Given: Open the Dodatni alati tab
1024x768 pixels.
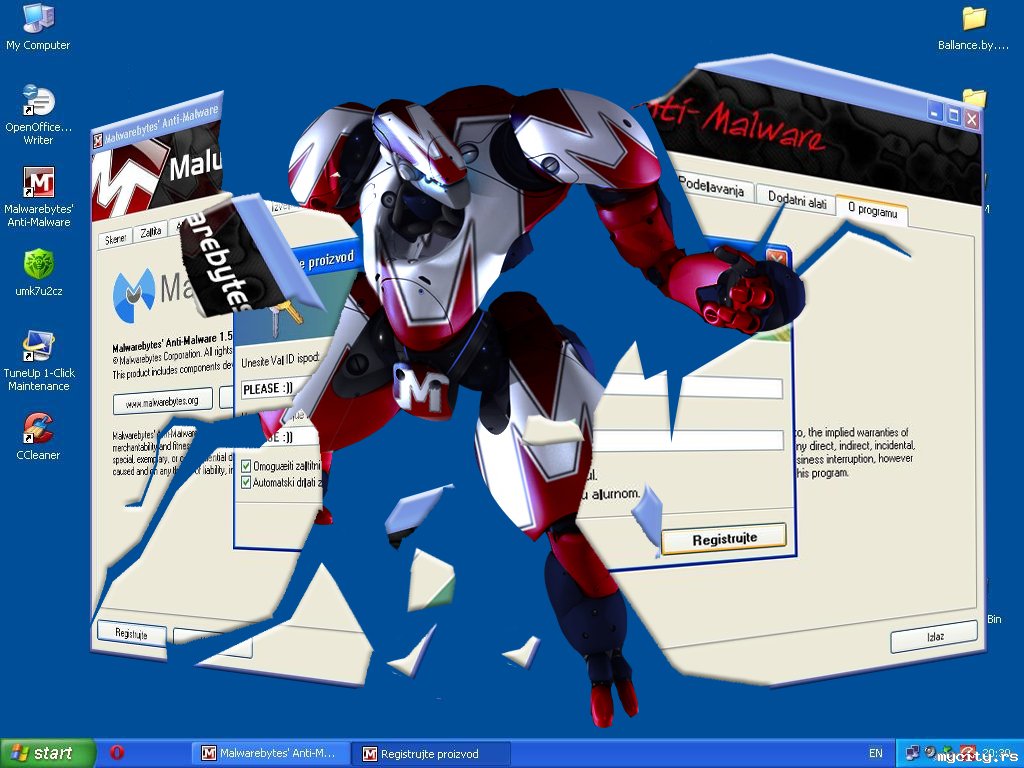Looking at the screenshot, I should coord(797,200).
